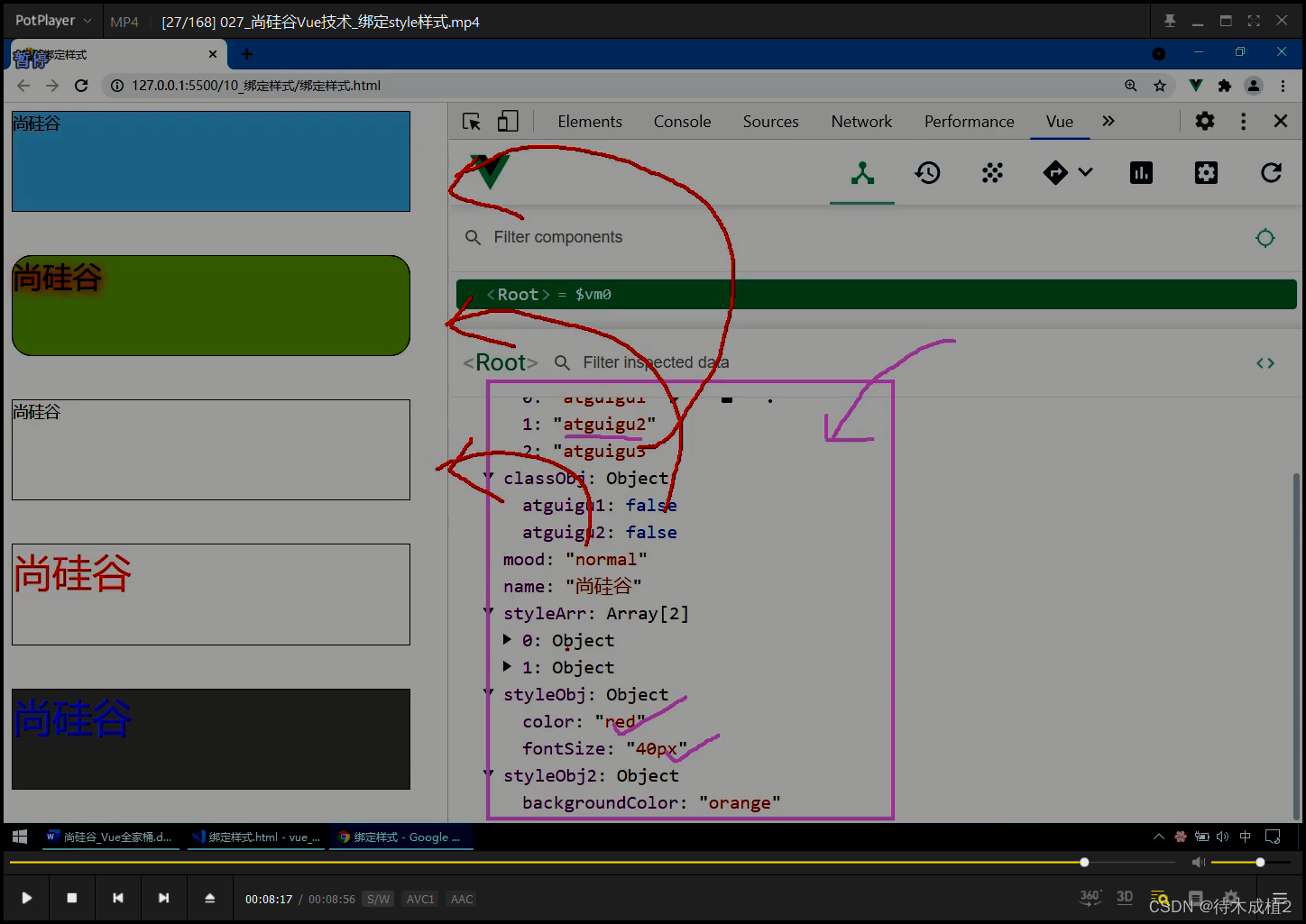Open the Root component in editor code icon
Viewport: 1306px width, 924px height.
tap(1265, 363)
